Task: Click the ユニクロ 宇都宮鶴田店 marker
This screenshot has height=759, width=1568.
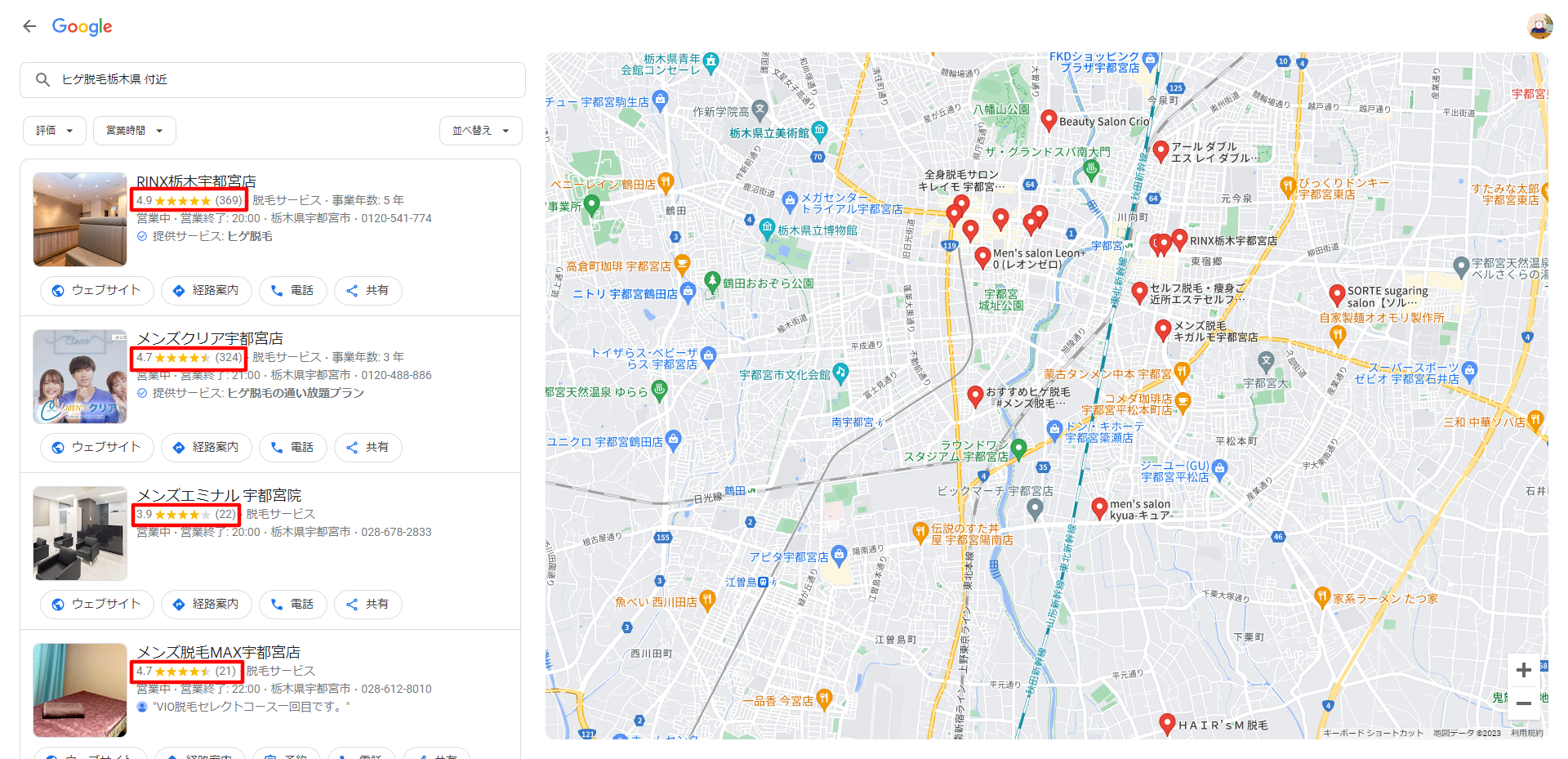Action: [674, 440]
